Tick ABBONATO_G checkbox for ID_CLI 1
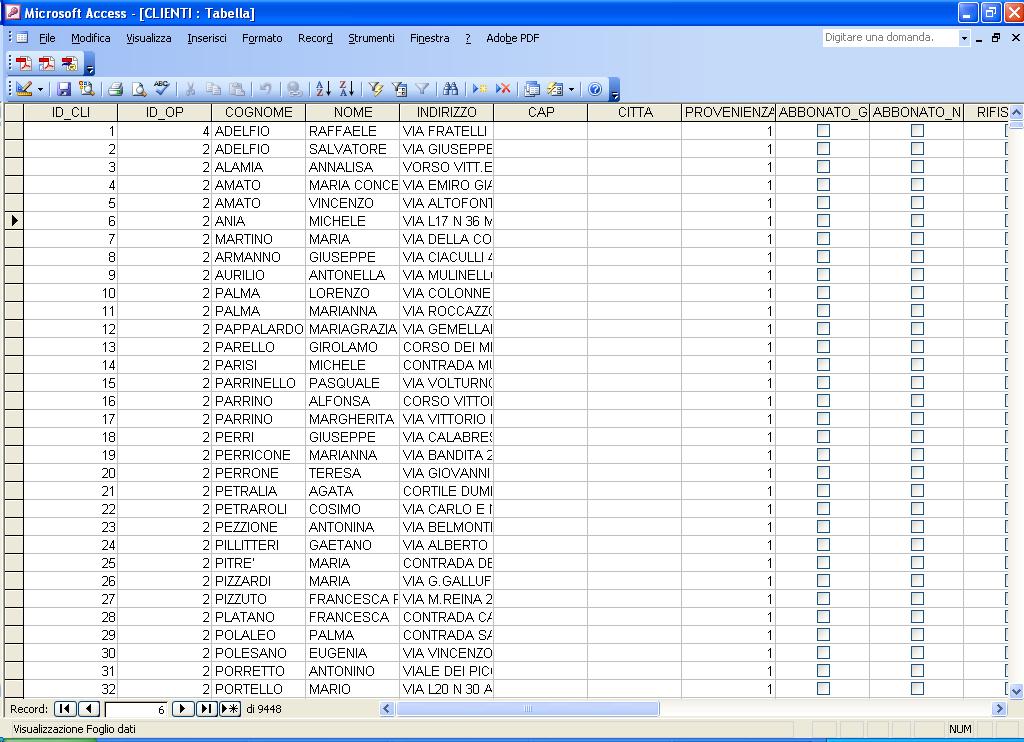The height and width of the screenshot is (742, 1024). pyautogui.click(x=824, y=131)
